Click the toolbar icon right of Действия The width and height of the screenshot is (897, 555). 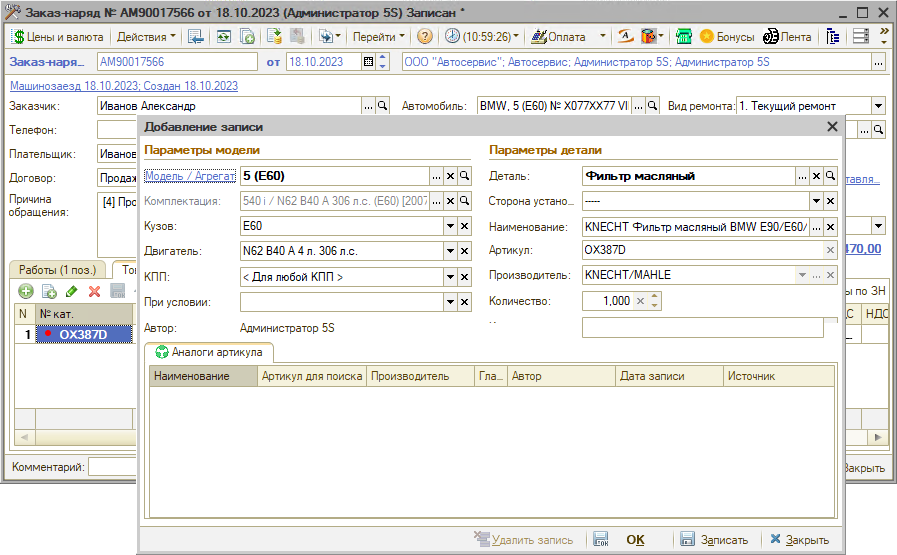(195, 37)
